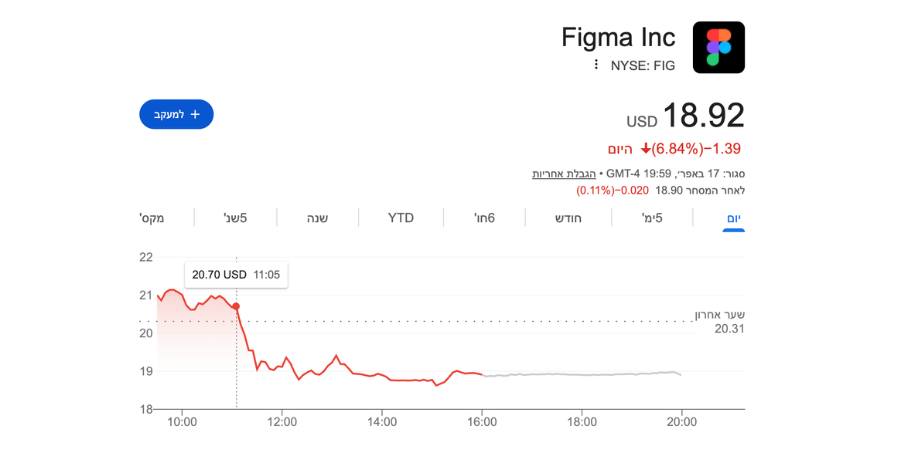Click the red down arrow by the daily change

(x=646, y=149)
